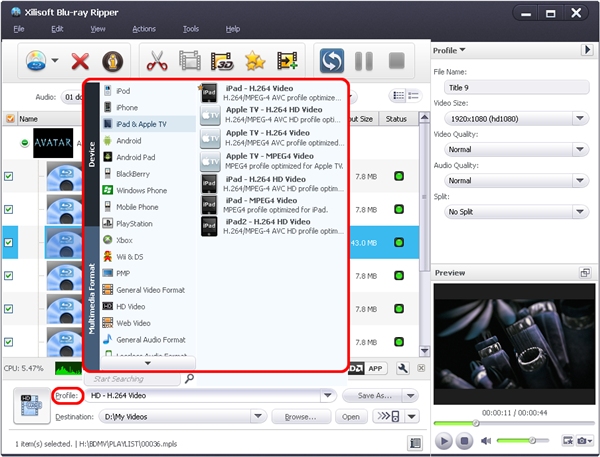Expand the Save As dropdown arrow
This screenshot has width=600, height=457.
(411, 395)
